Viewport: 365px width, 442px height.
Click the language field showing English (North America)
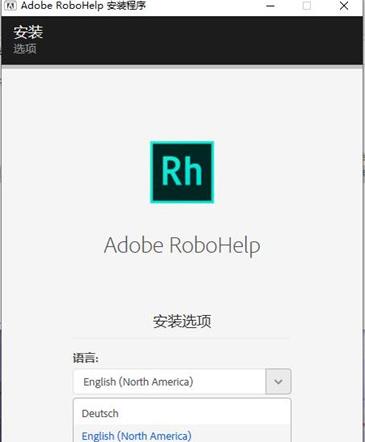170,381
